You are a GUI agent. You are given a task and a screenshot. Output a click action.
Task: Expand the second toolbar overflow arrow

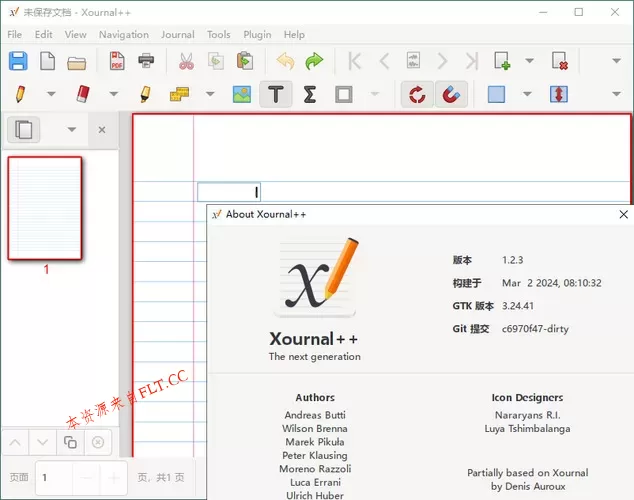point(616,94)
